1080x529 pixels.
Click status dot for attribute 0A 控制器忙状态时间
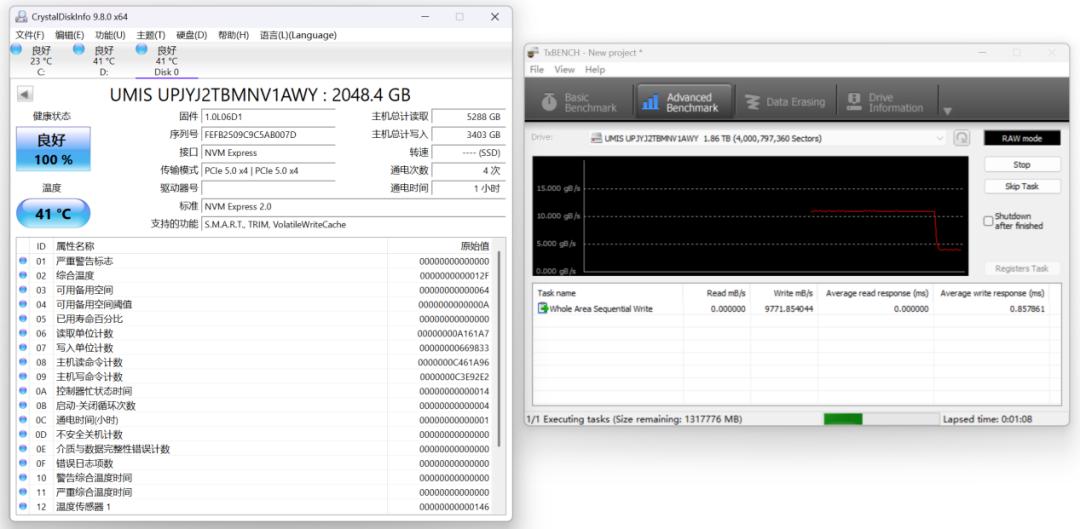click(23, 391)
